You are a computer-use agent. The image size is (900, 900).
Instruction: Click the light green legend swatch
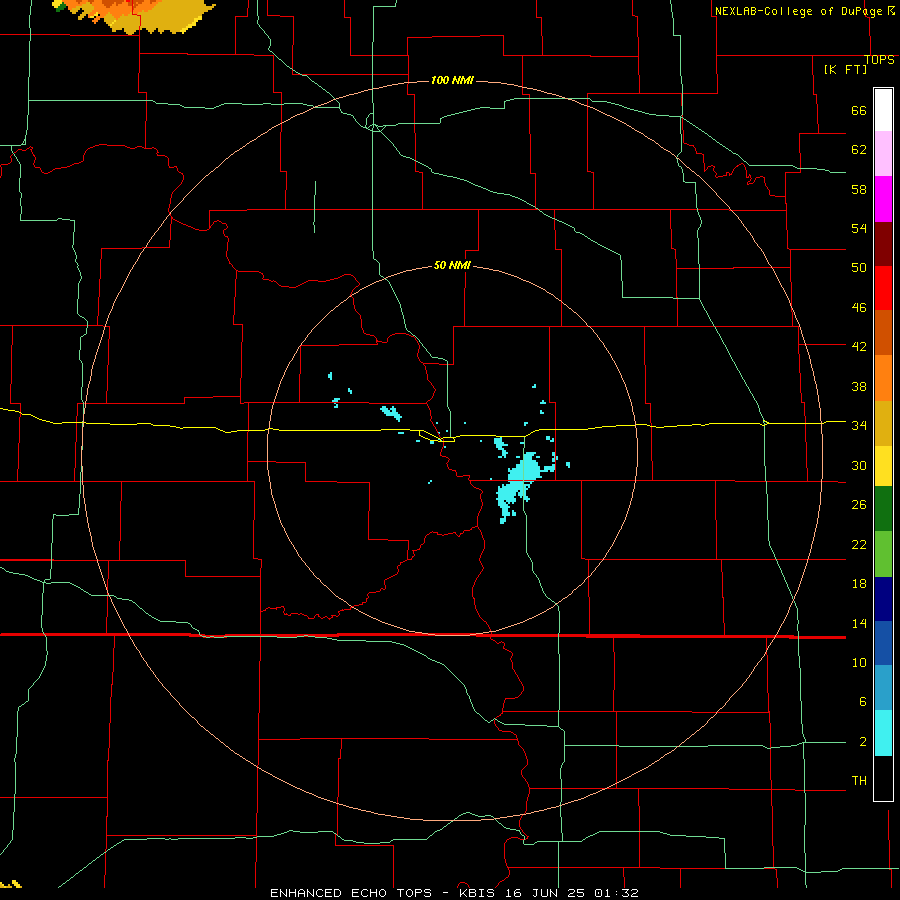pos(883,554)
